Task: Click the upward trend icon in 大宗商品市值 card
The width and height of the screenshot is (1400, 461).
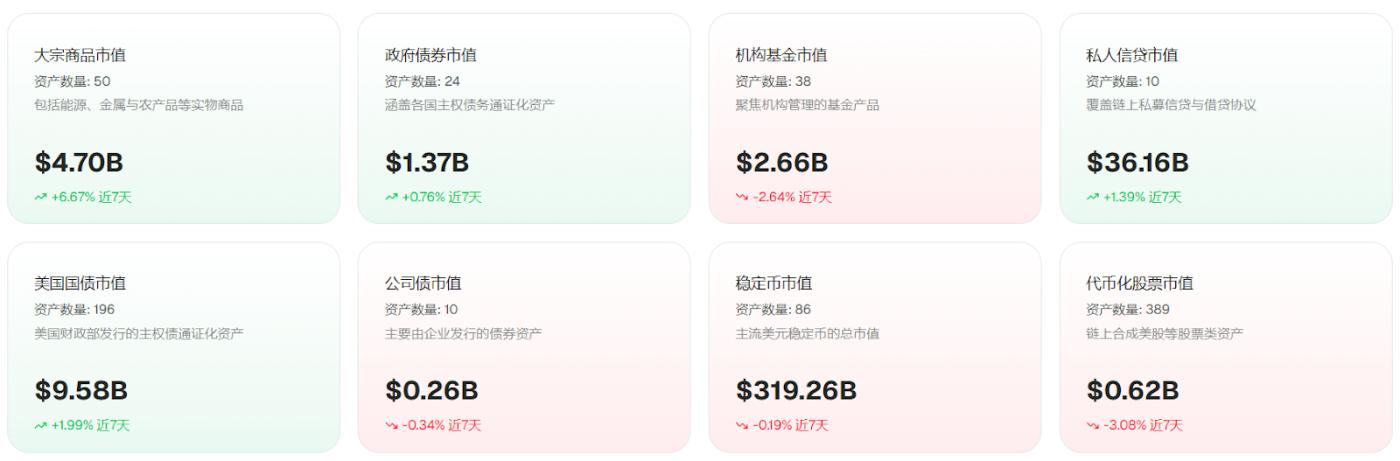Action: point(41,197)
